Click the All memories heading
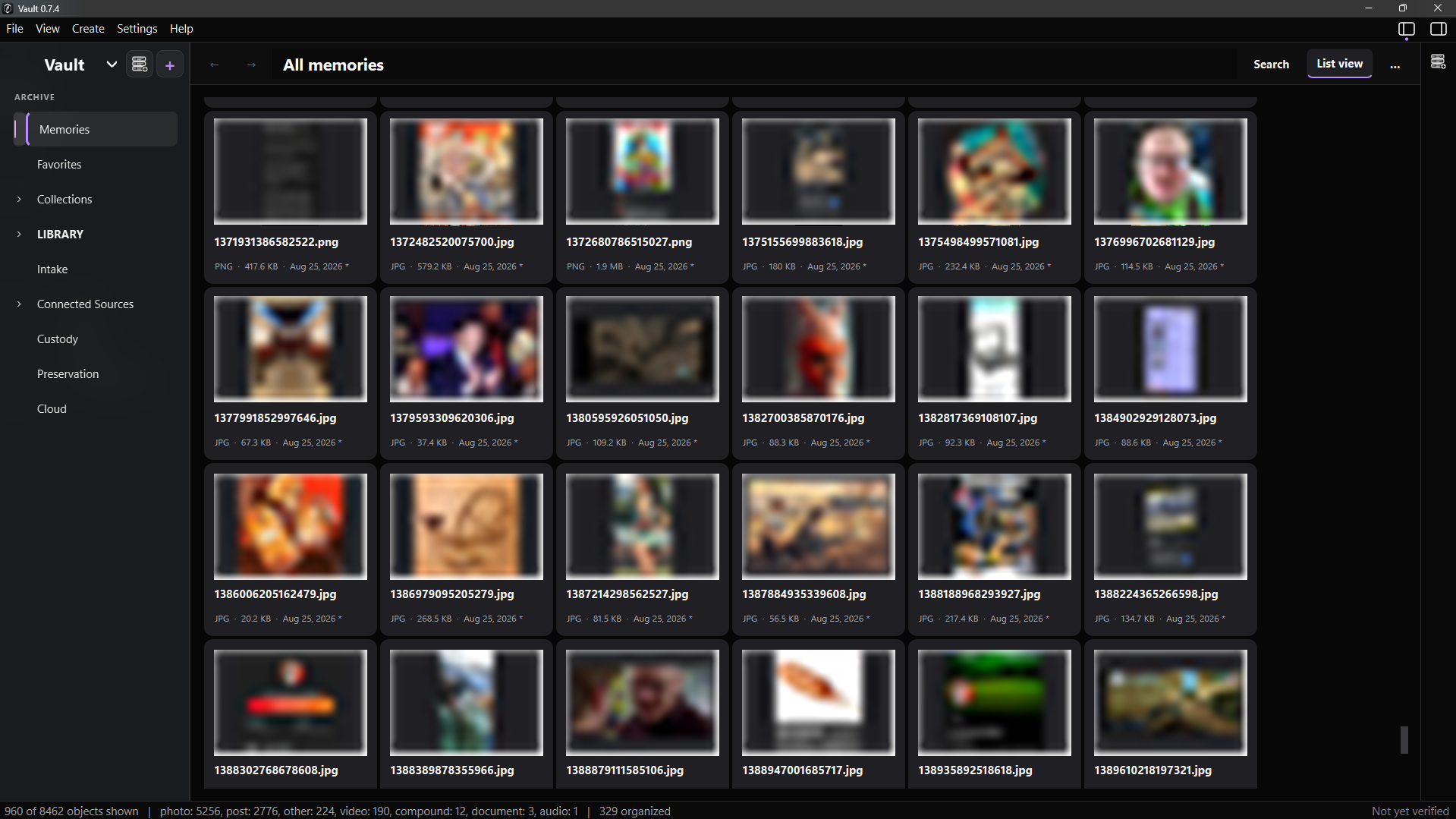The height and width of the screenshot is (819, 1456). coord(333,65)
